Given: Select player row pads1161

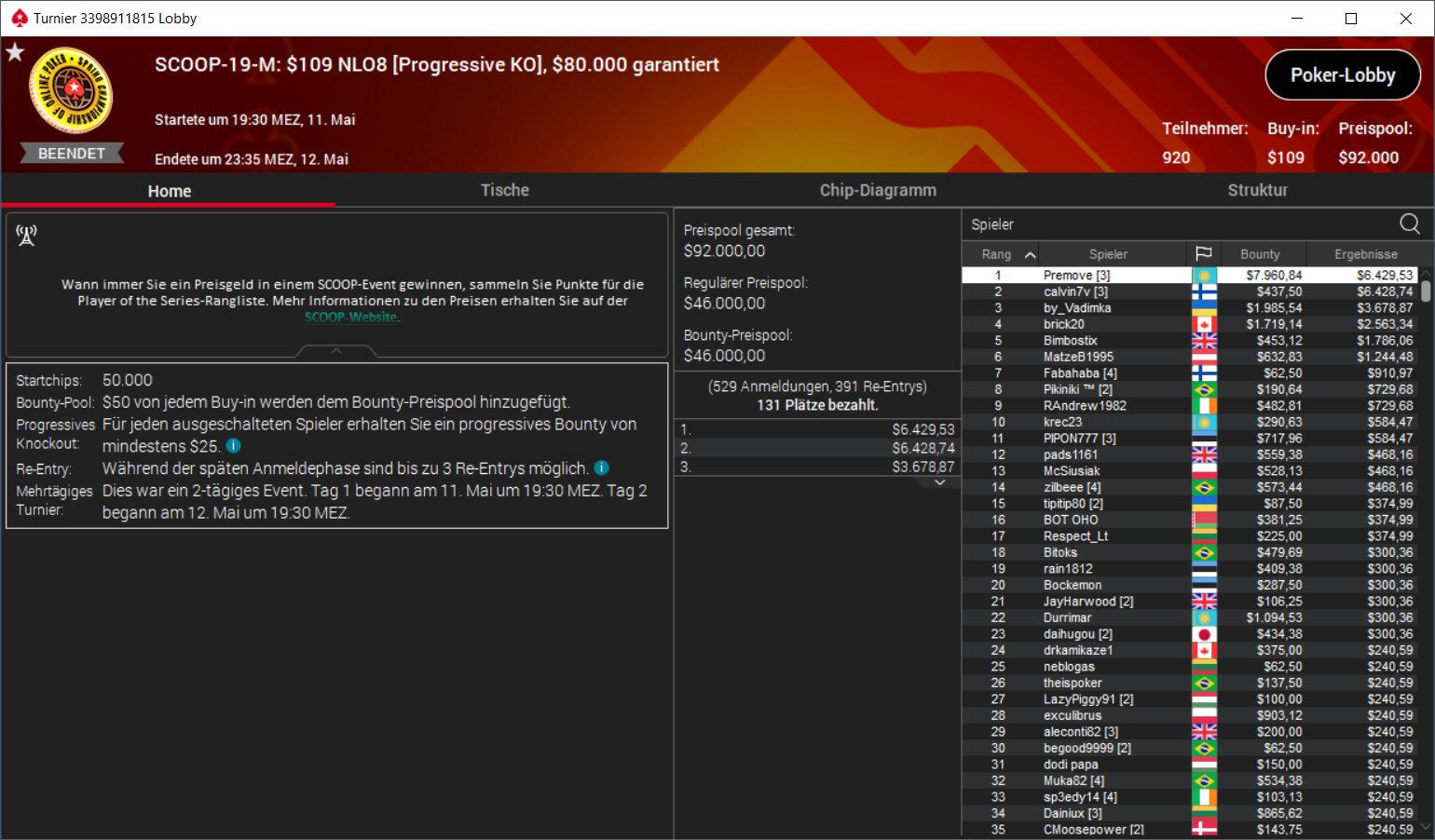Looking at the screenshot, I should [x=1189, y=454].
